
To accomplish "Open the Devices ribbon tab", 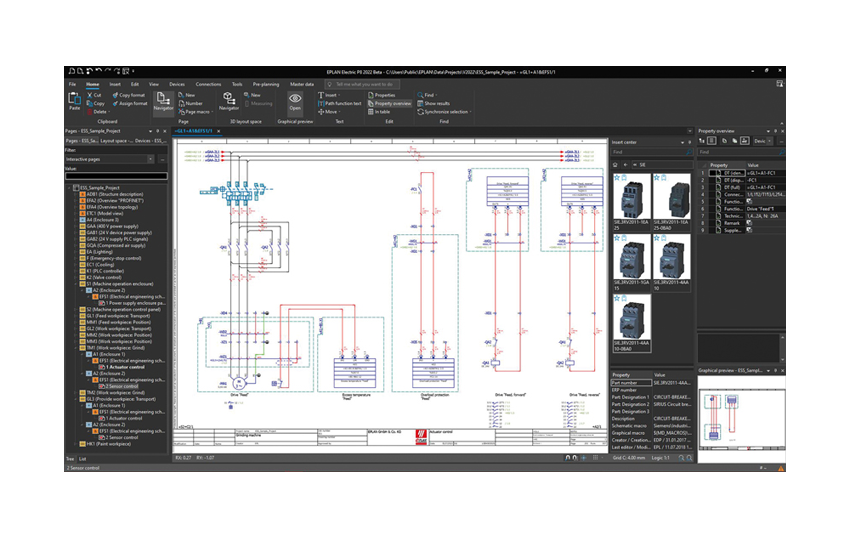I will click(x=177, y=84).
